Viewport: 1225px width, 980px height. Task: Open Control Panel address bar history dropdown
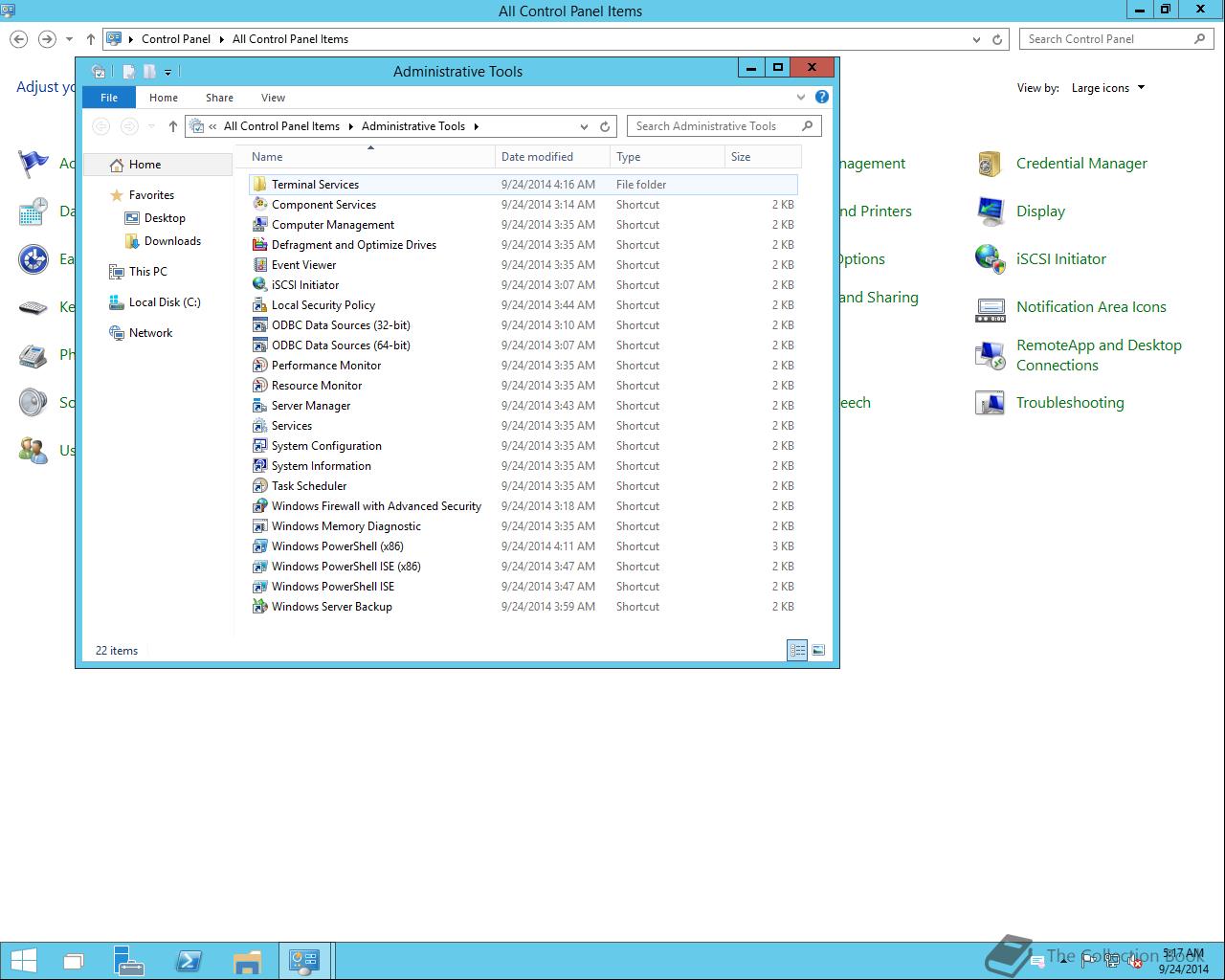976,39
